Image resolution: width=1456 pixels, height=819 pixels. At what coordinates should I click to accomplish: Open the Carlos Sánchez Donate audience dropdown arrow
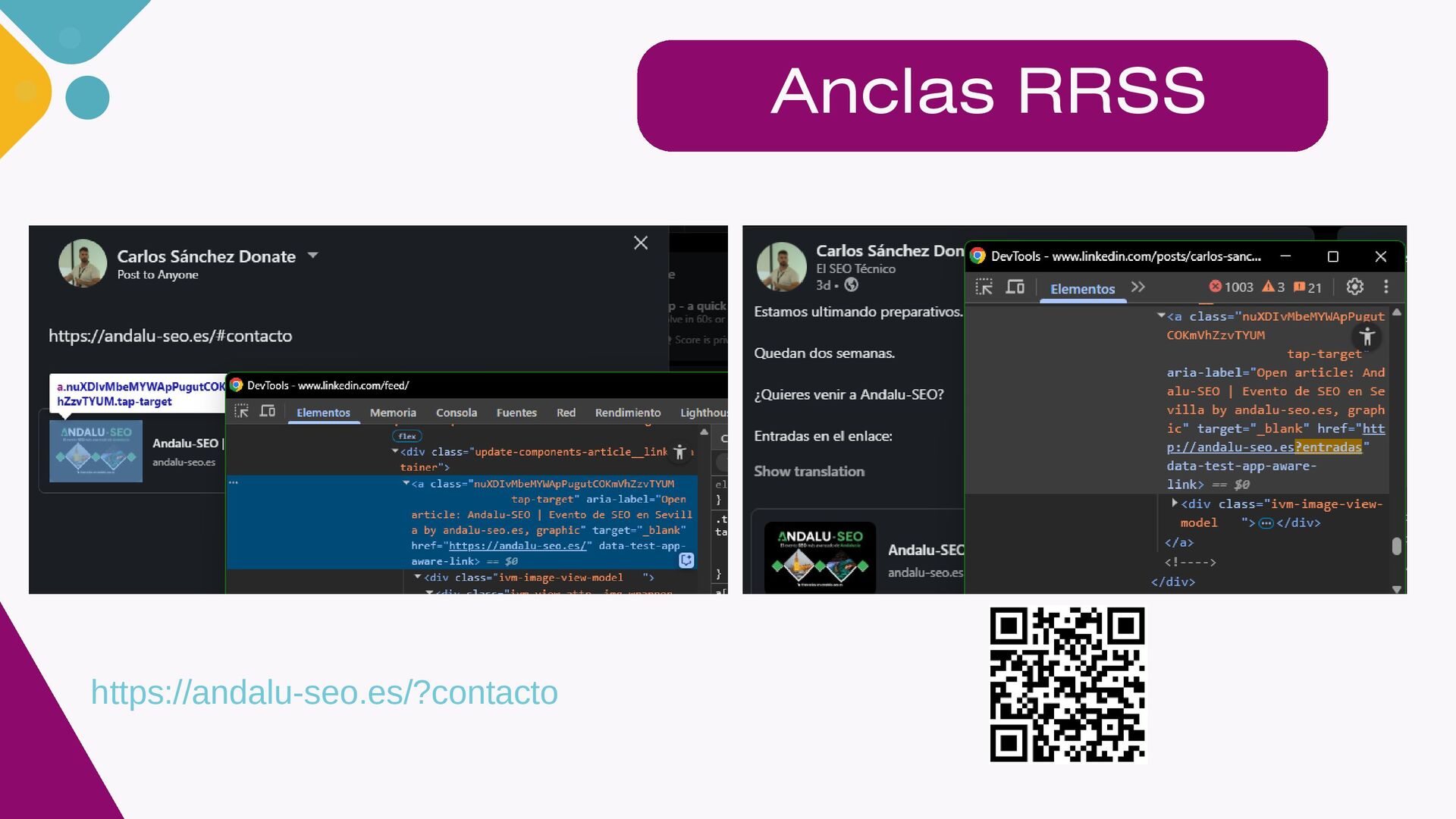tap(312, 256)
